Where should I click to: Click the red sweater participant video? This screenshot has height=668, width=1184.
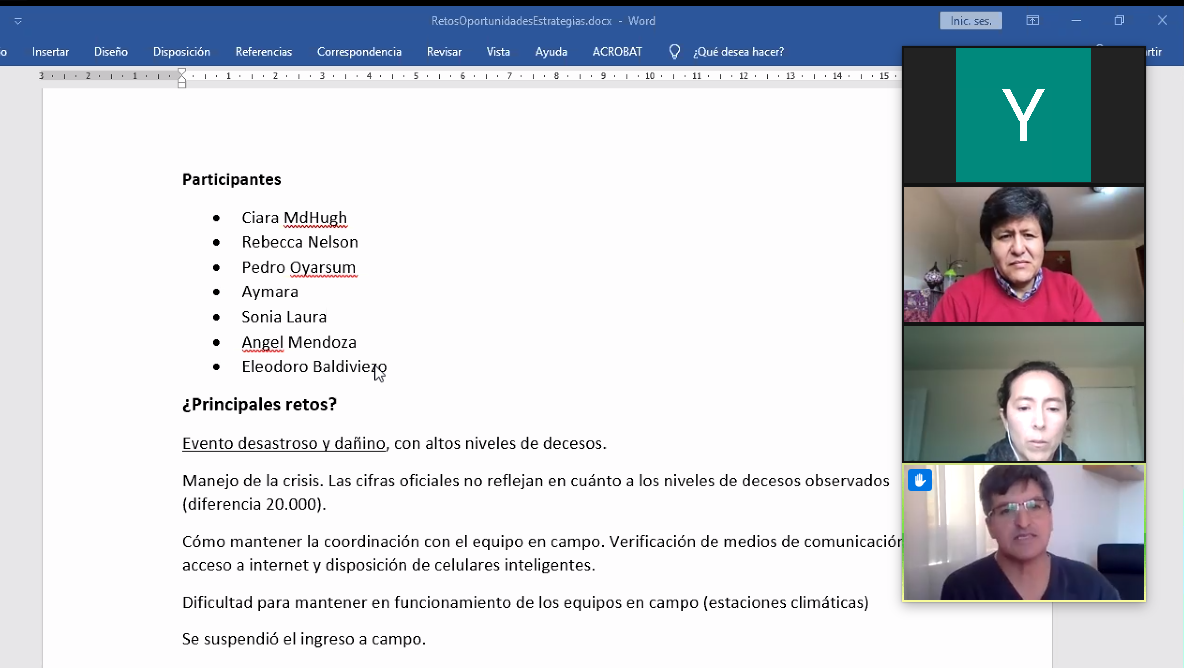click(1023, 254)
